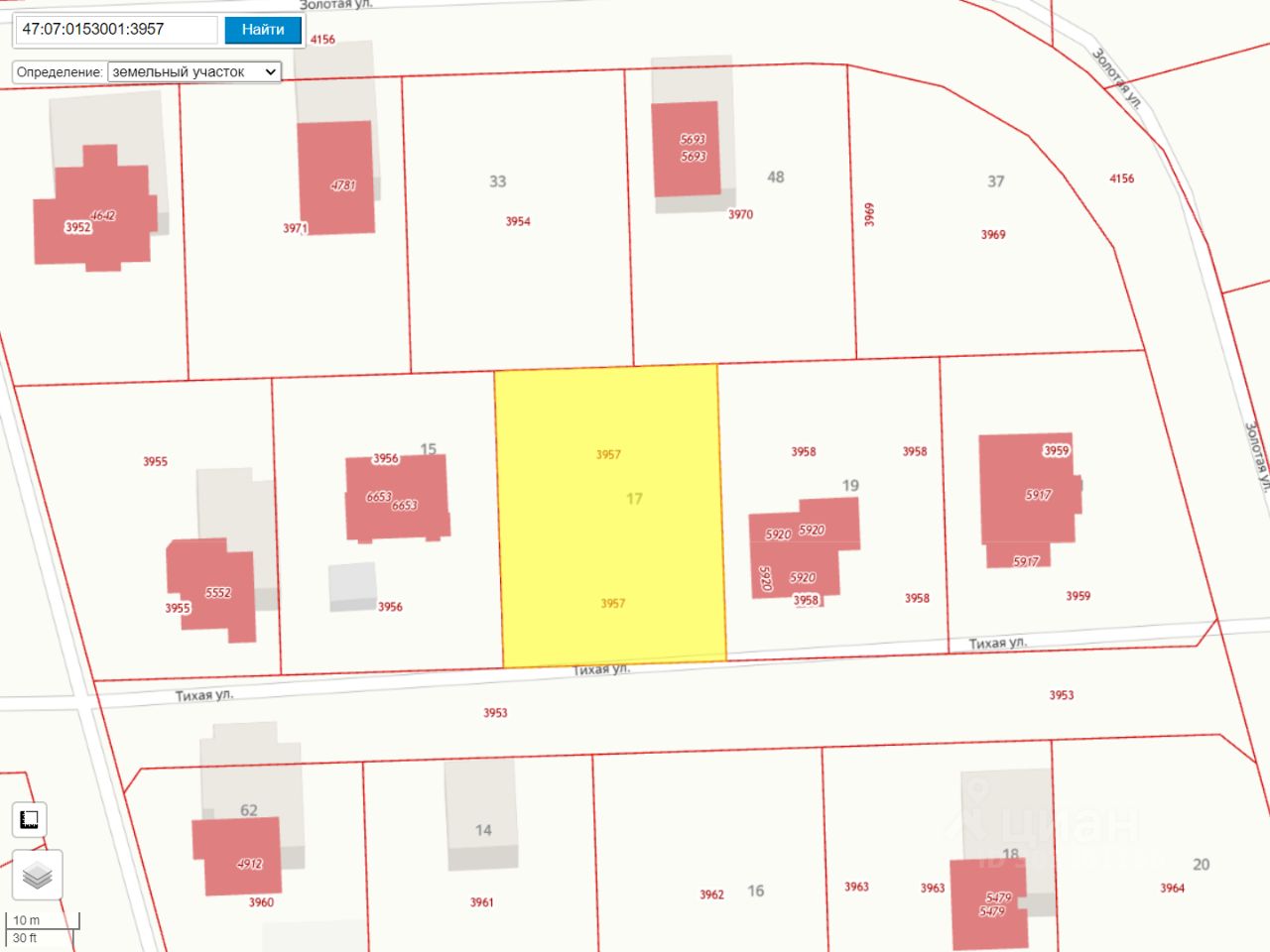Click parcel 3969 numbered 37

point(993,235)
